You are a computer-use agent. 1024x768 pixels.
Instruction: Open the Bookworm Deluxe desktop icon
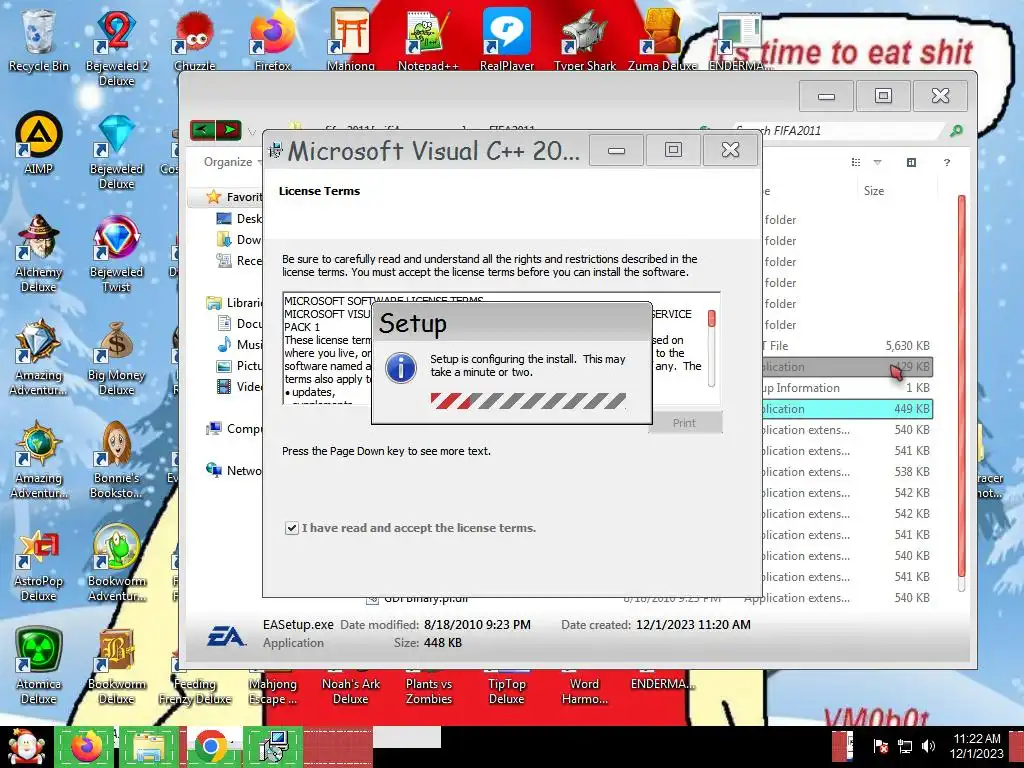(x=116, y=666)
